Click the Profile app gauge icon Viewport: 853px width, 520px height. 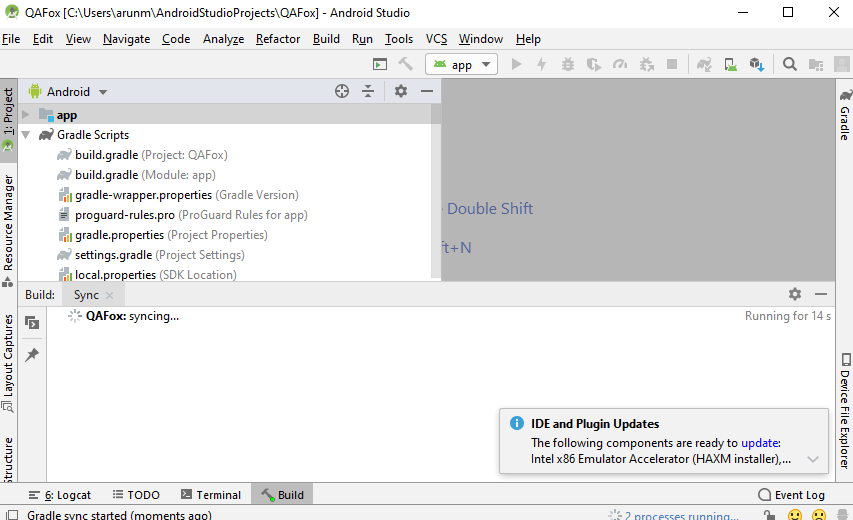pos(620,64)
